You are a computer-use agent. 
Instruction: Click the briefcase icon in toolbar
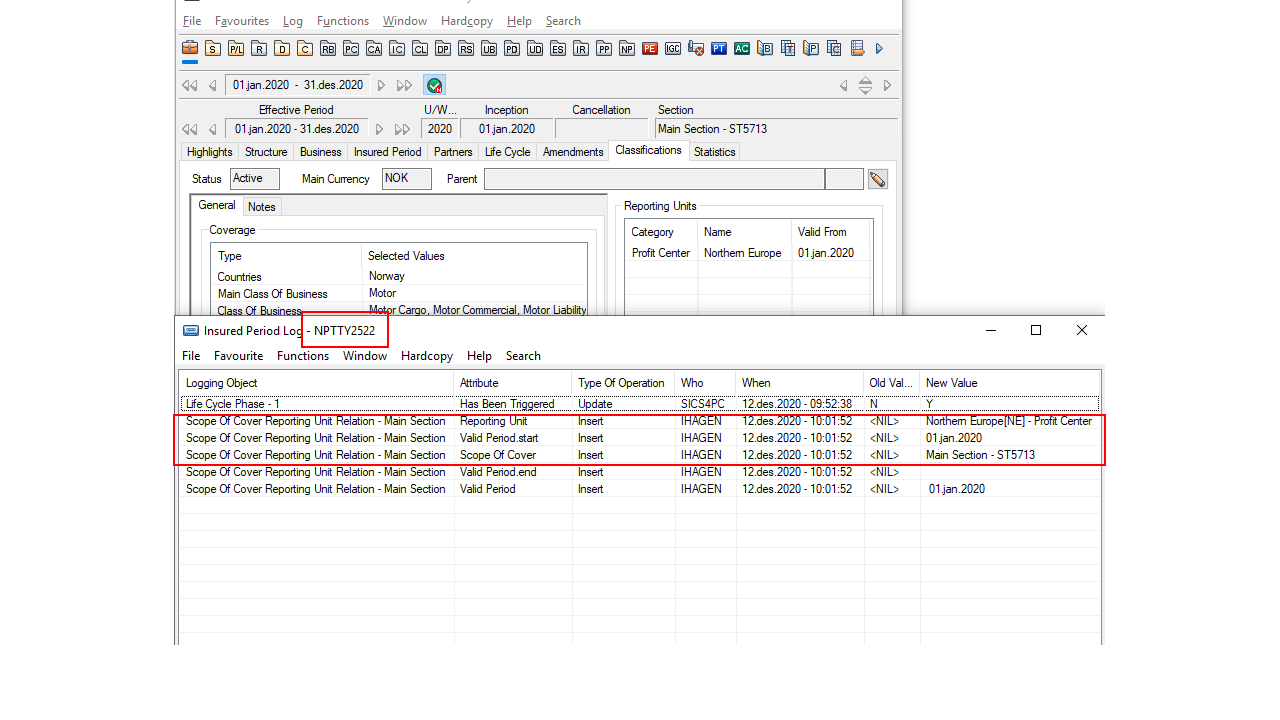click(189, 48)
